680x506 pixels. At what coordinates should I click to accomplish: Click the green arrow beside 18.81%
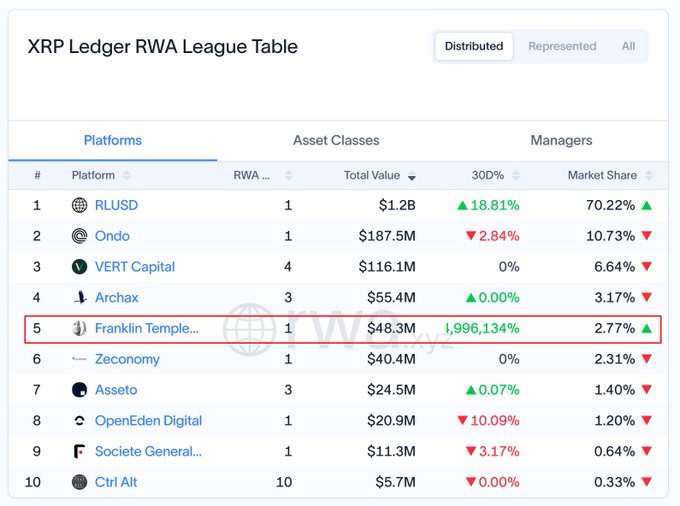point(462,205)
